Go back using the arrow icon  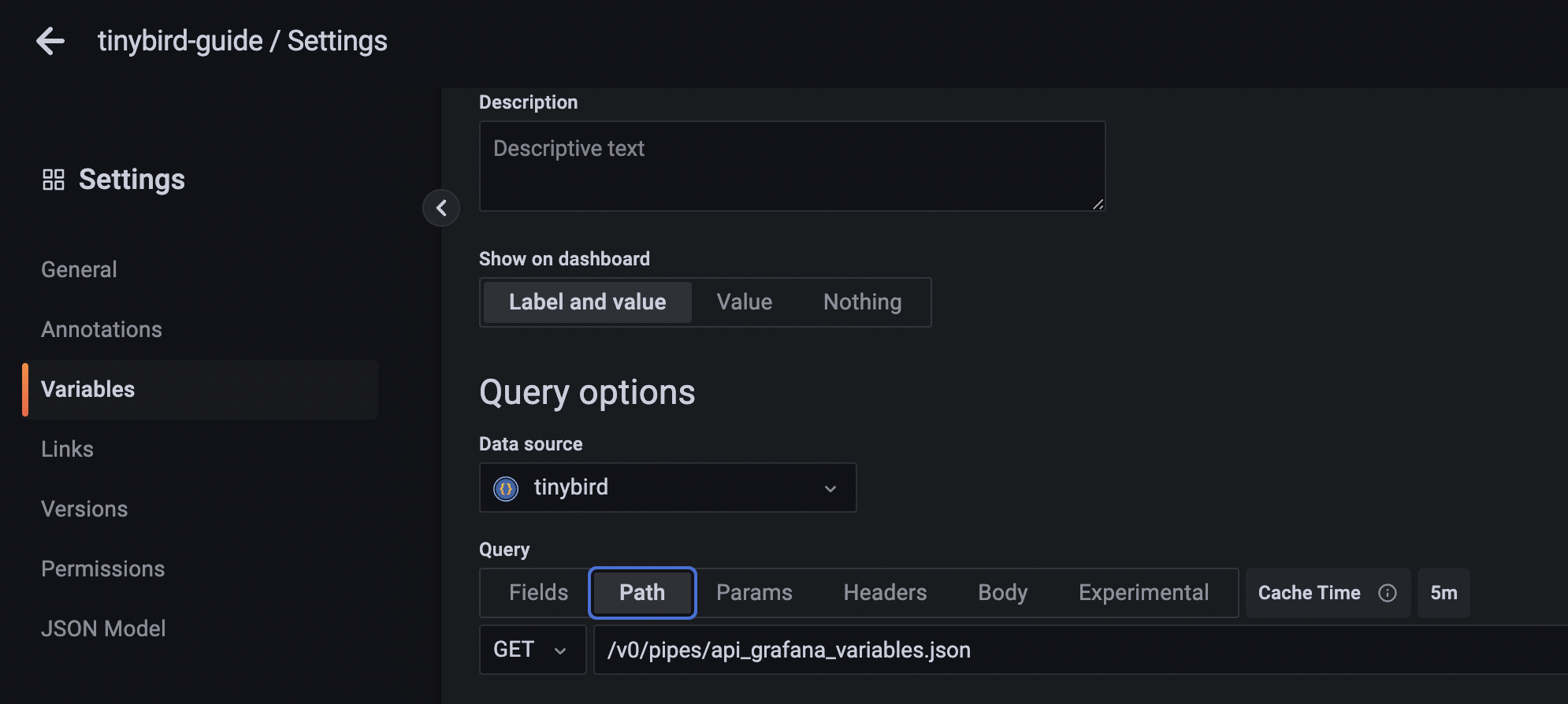[x=50, y=41]
